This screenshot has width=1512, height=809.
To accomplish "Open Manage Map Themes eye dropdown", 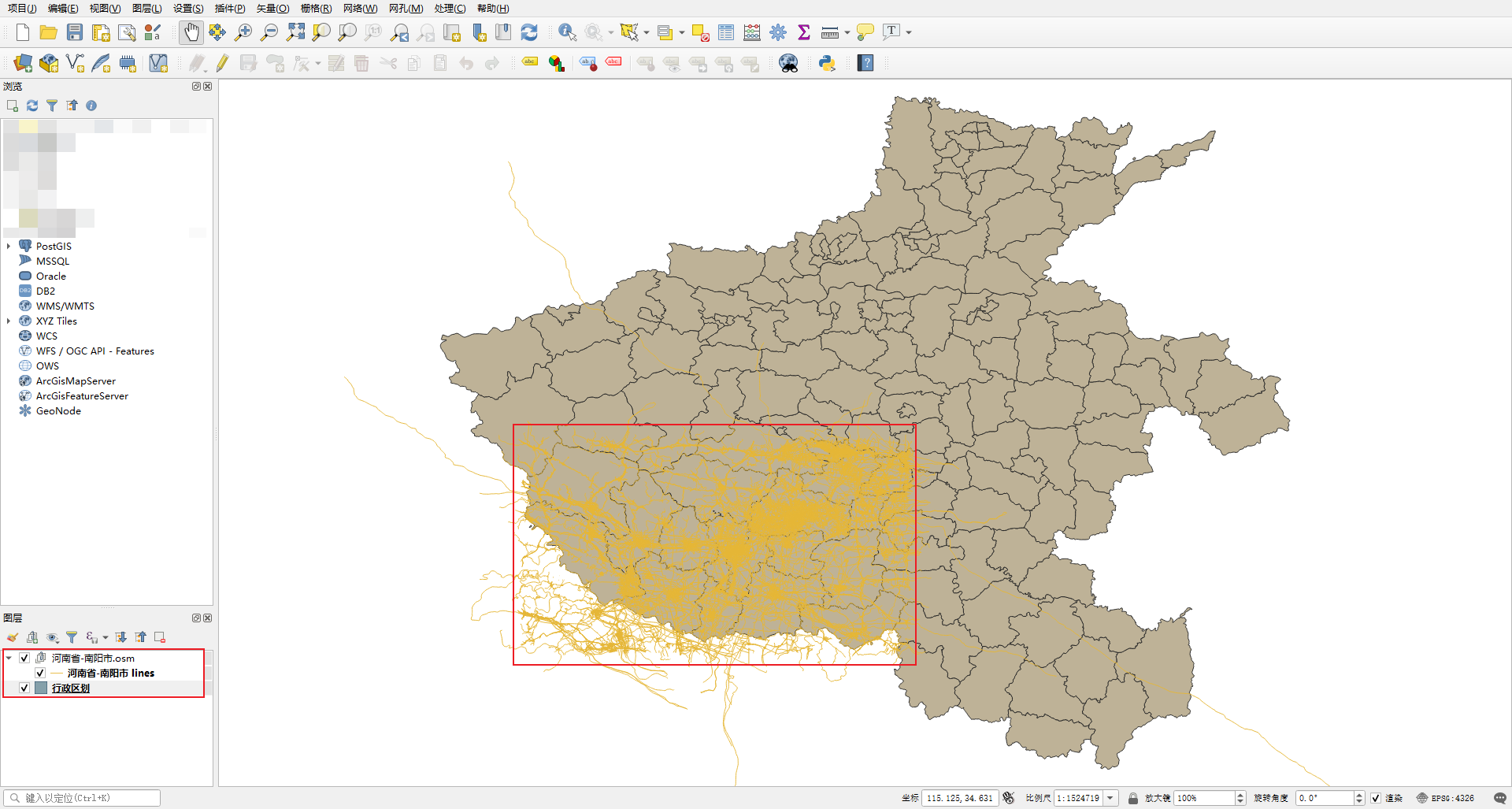I will pyautogui.click(x=53, y=637).
